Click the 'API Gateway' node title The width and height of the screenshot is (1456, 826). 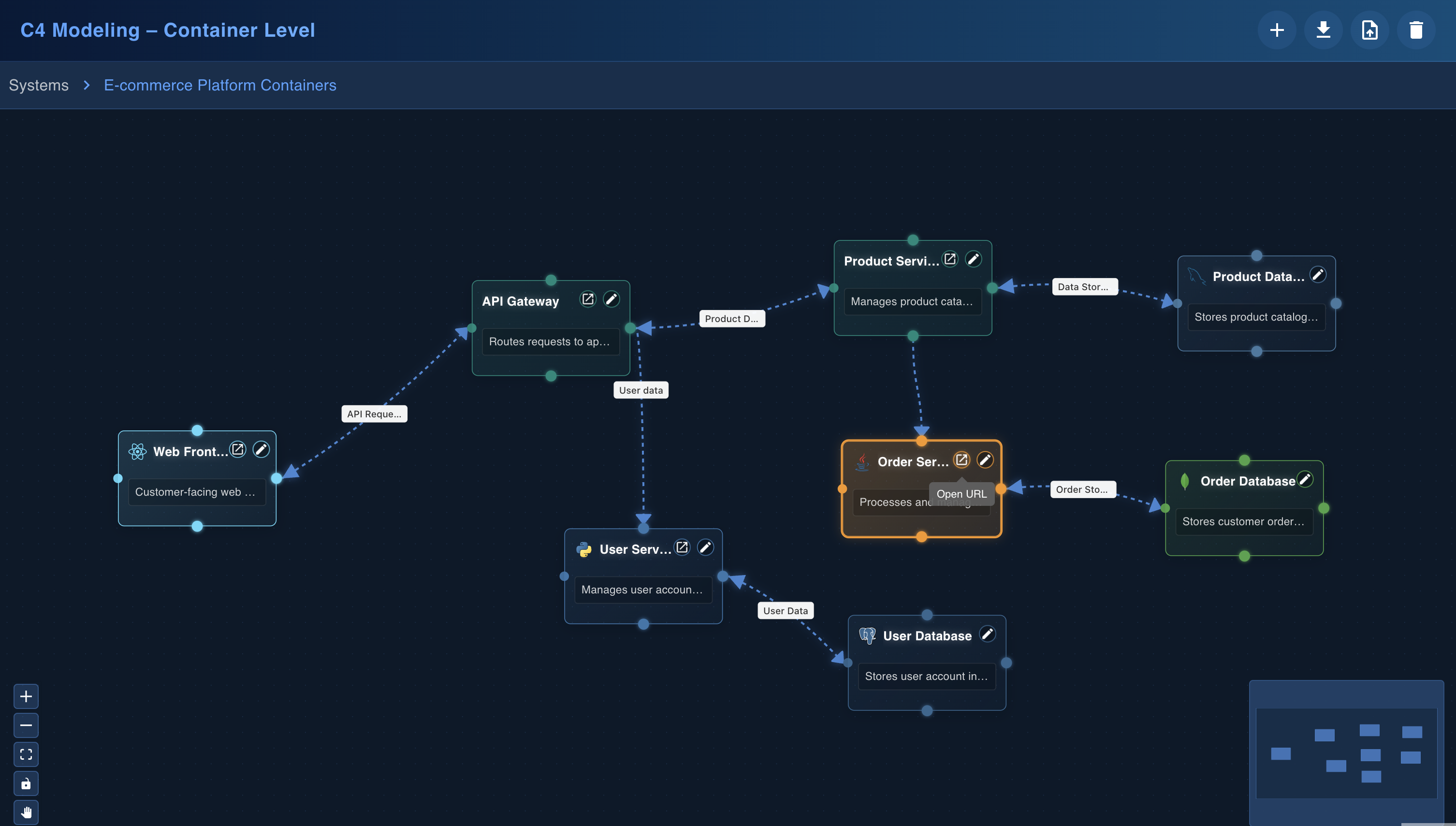click(x=521, y=301)
